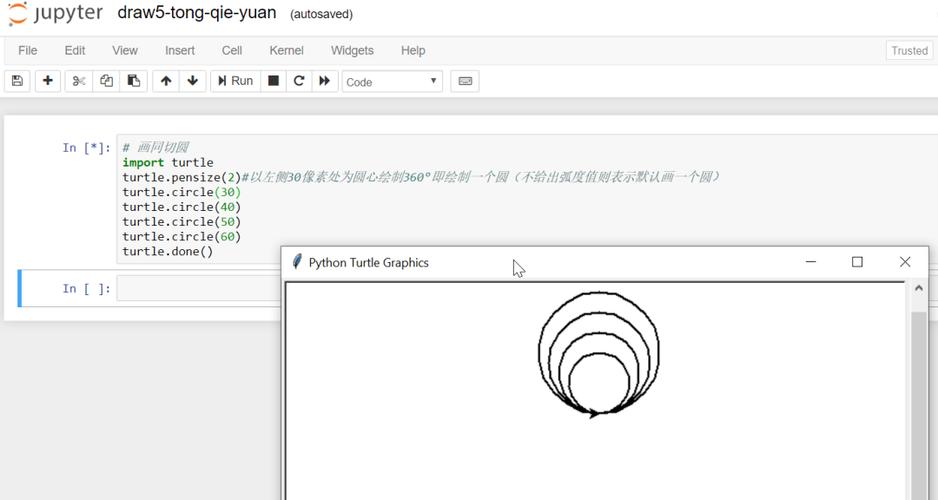Open the command palette keyboard icon
This screenshot has height=500, width=938.
click(465, 81)
